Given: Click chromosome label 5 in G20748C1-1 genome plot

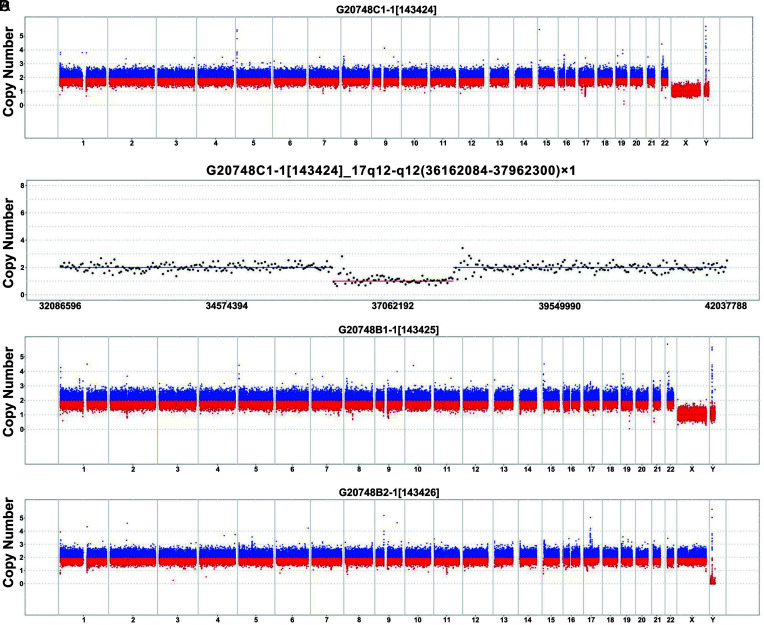Looking at the screenshot, I should [253, 143].
